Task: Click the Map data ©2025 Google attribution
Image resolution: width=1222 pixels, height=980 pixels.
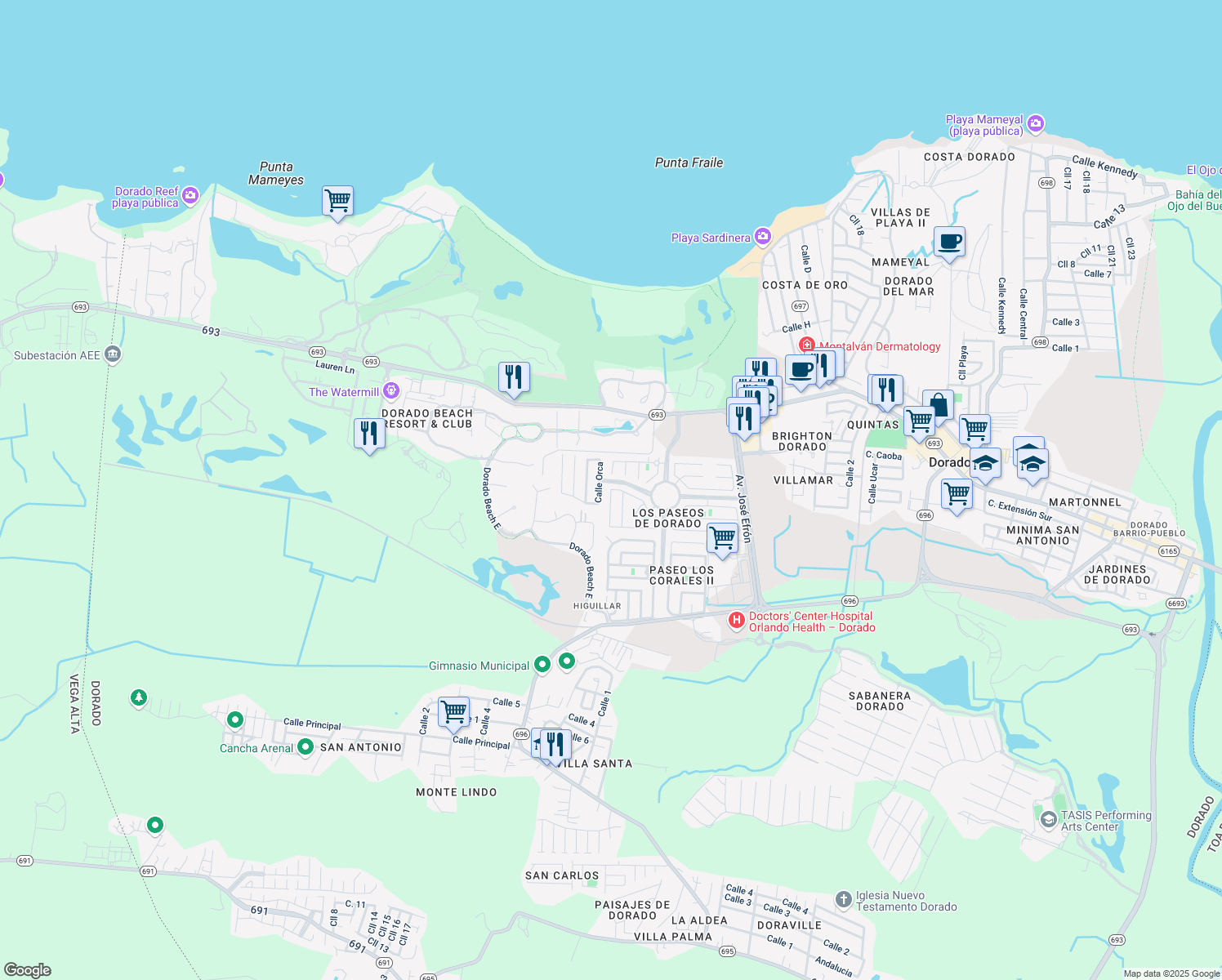Action: 1171,973
